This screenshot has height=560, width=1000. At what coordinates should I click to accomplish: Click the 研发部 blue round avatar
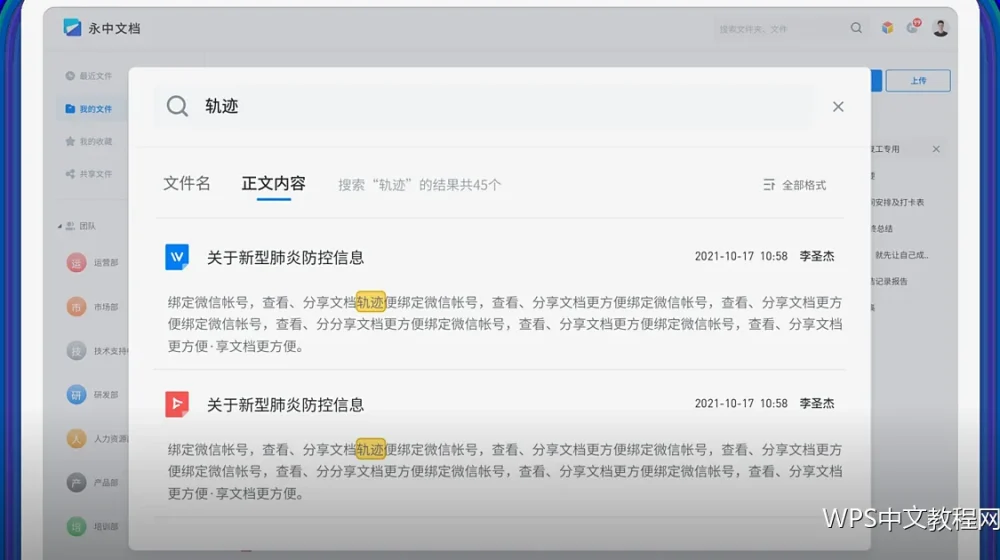77,395
